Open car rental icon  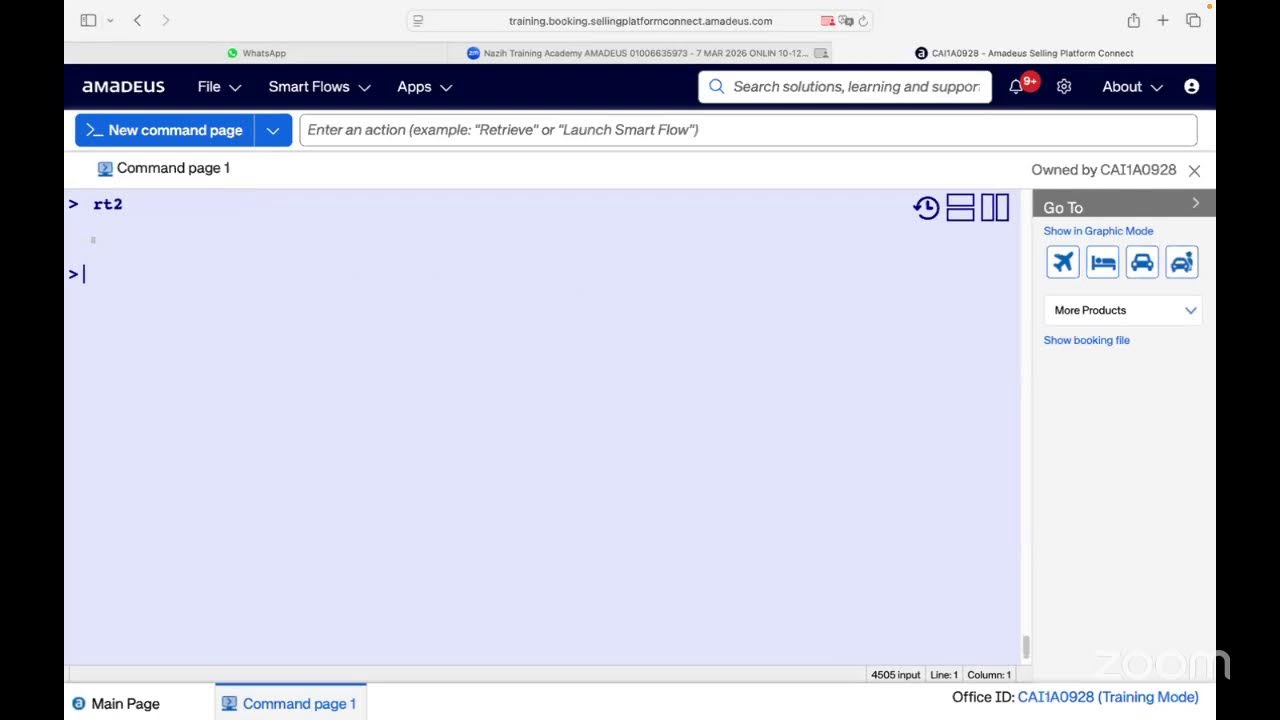coord(1142,262)
